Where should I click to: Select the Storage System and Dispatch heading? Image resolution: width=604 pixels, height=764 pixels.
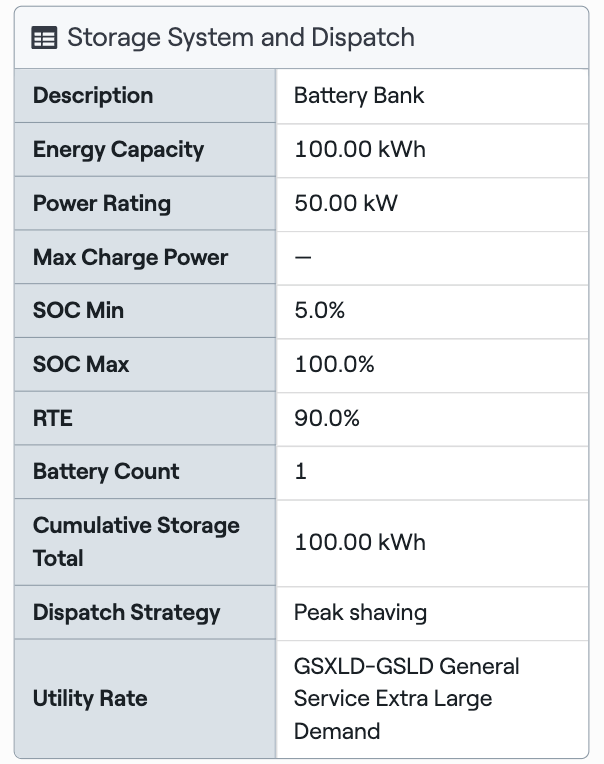(241, 38)
